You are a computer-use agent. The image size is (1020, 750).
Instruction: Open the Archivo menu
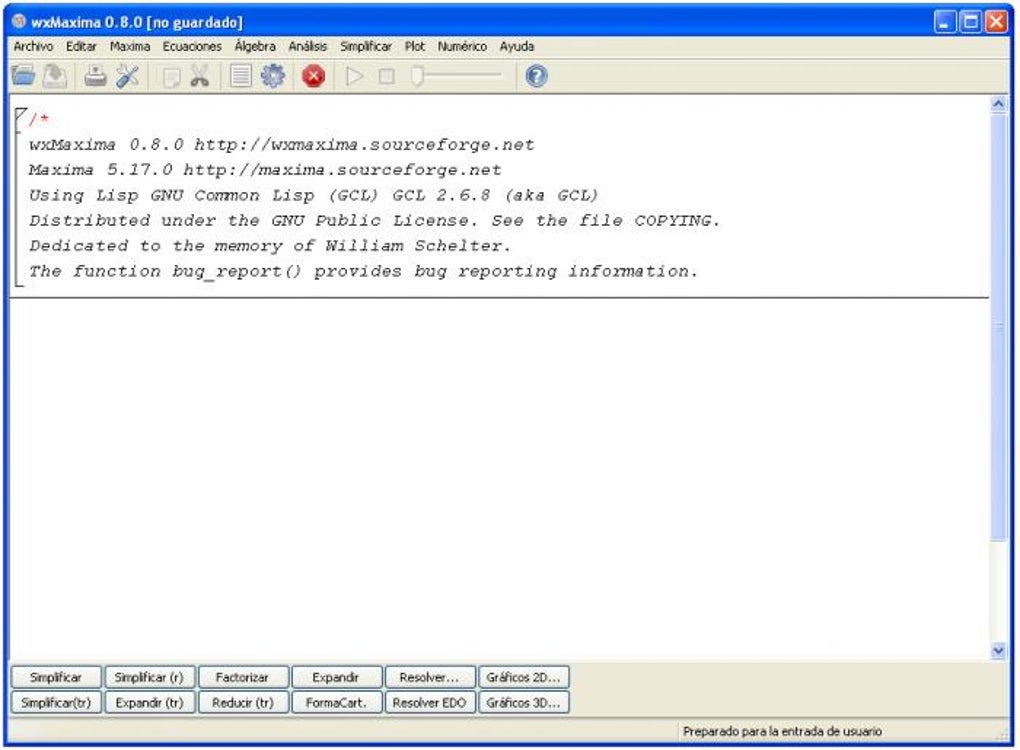[33, 46]
